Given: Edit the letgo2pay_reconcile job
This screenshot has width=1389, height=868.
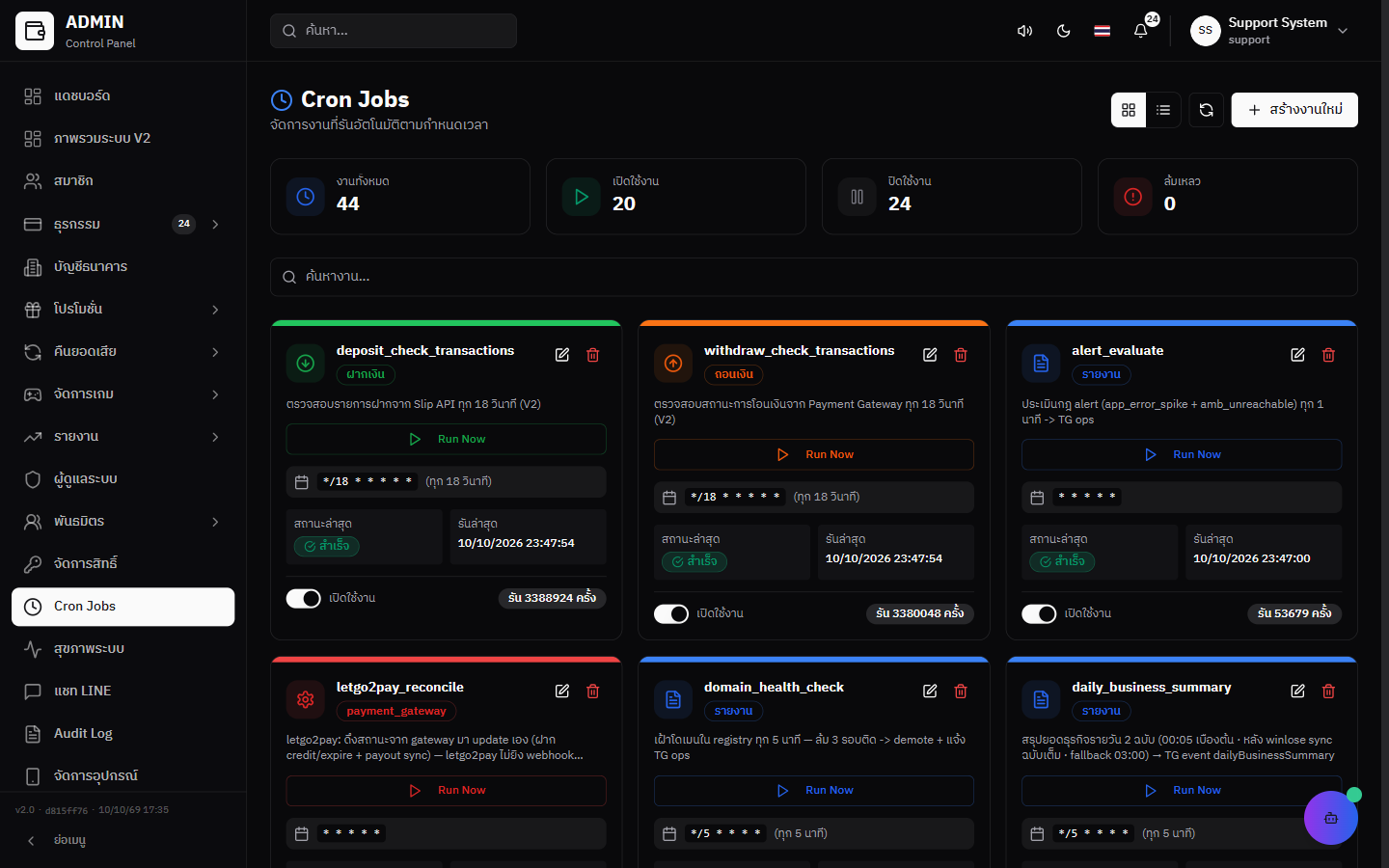Looking at the screenshot, I should (x=562, y=691).
